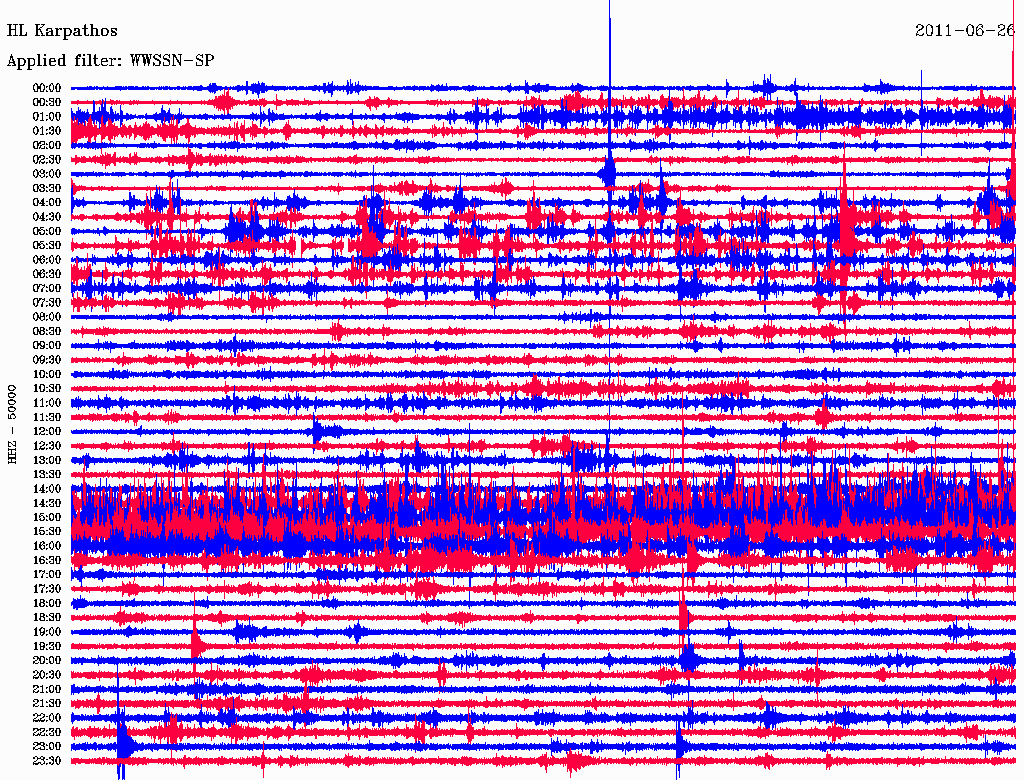1024x780 pixels.
Task: Click the 'HL Karpathos' station title
Action: pyautogui.click(x=62, y=31)
